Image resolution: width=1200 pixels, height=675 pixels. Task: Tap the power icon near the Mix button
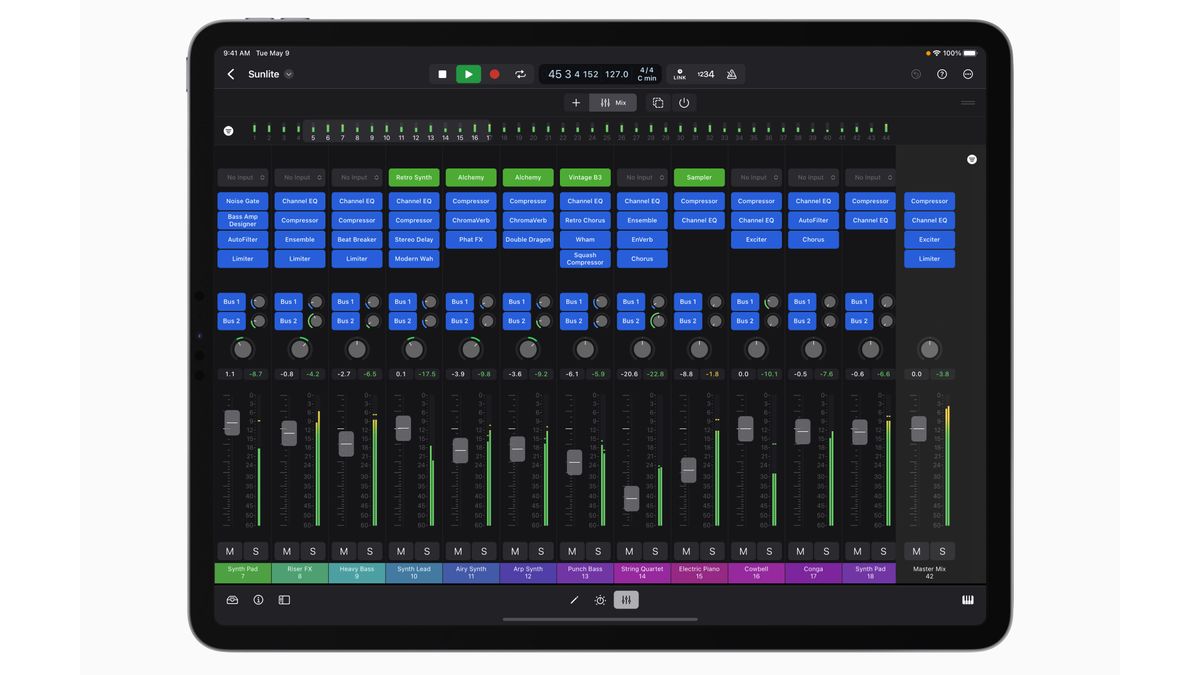[681, 102]
